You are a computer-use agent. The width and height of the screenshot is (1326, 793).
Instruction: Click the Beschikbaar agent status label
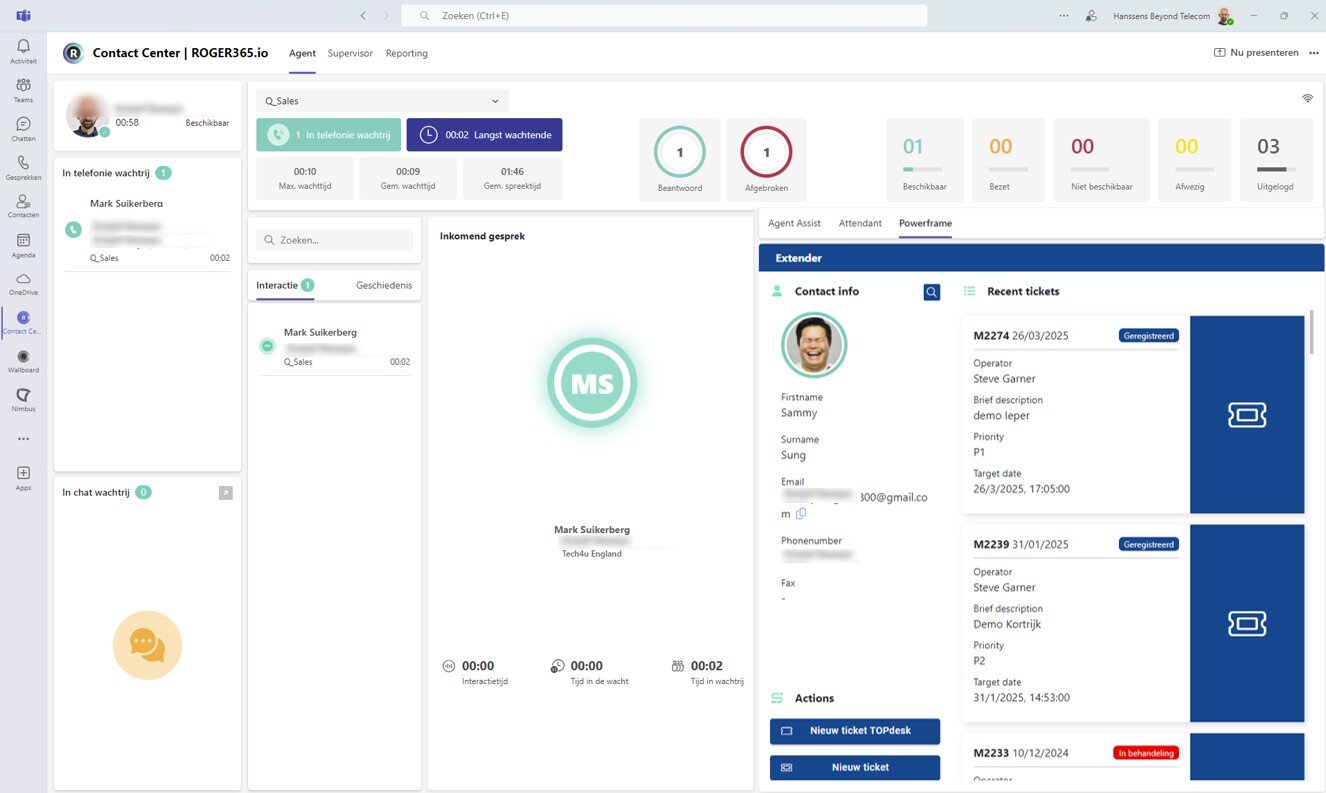click(x=207, y=123)
